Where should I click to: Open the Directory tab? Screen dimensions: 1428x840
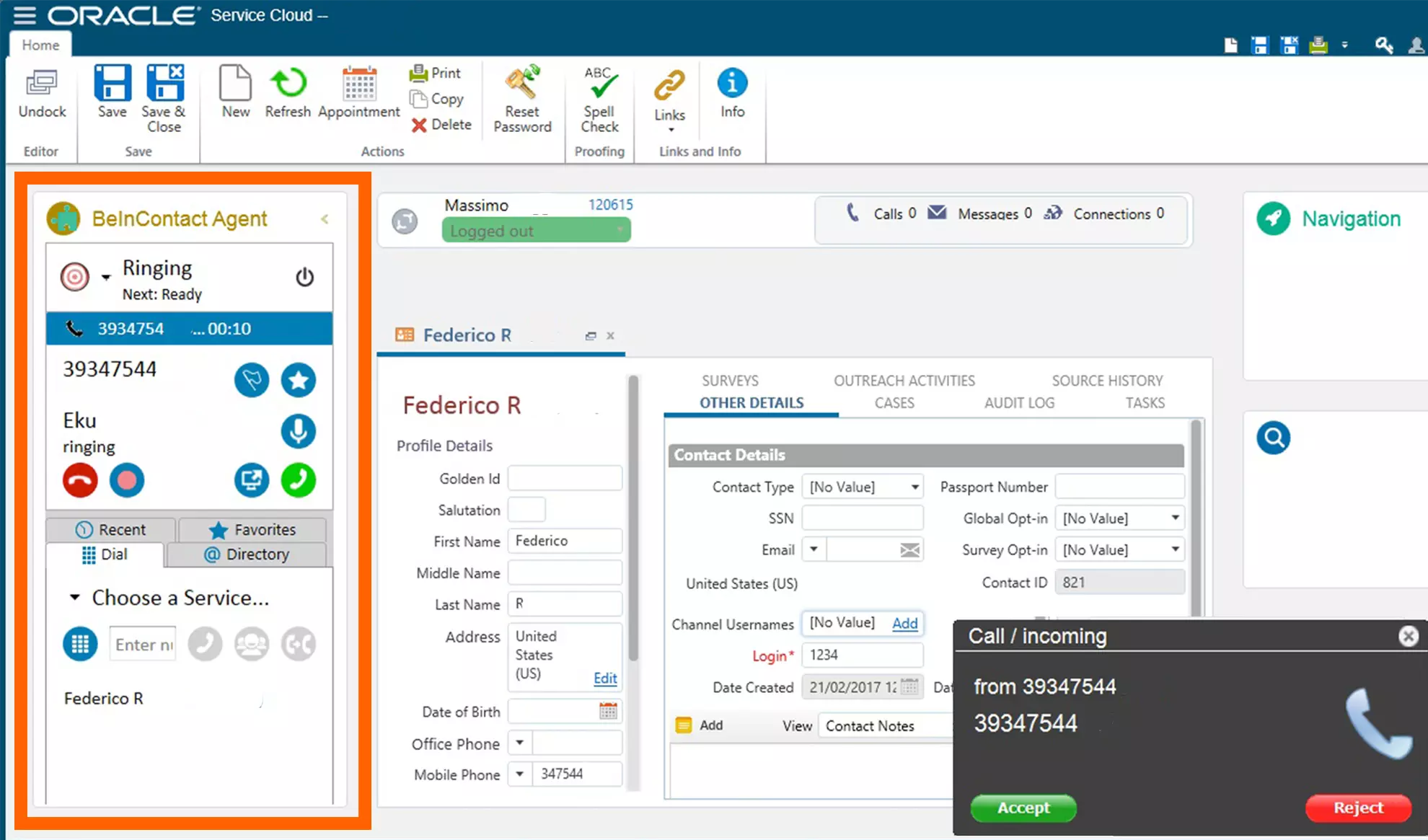point(246,554)
